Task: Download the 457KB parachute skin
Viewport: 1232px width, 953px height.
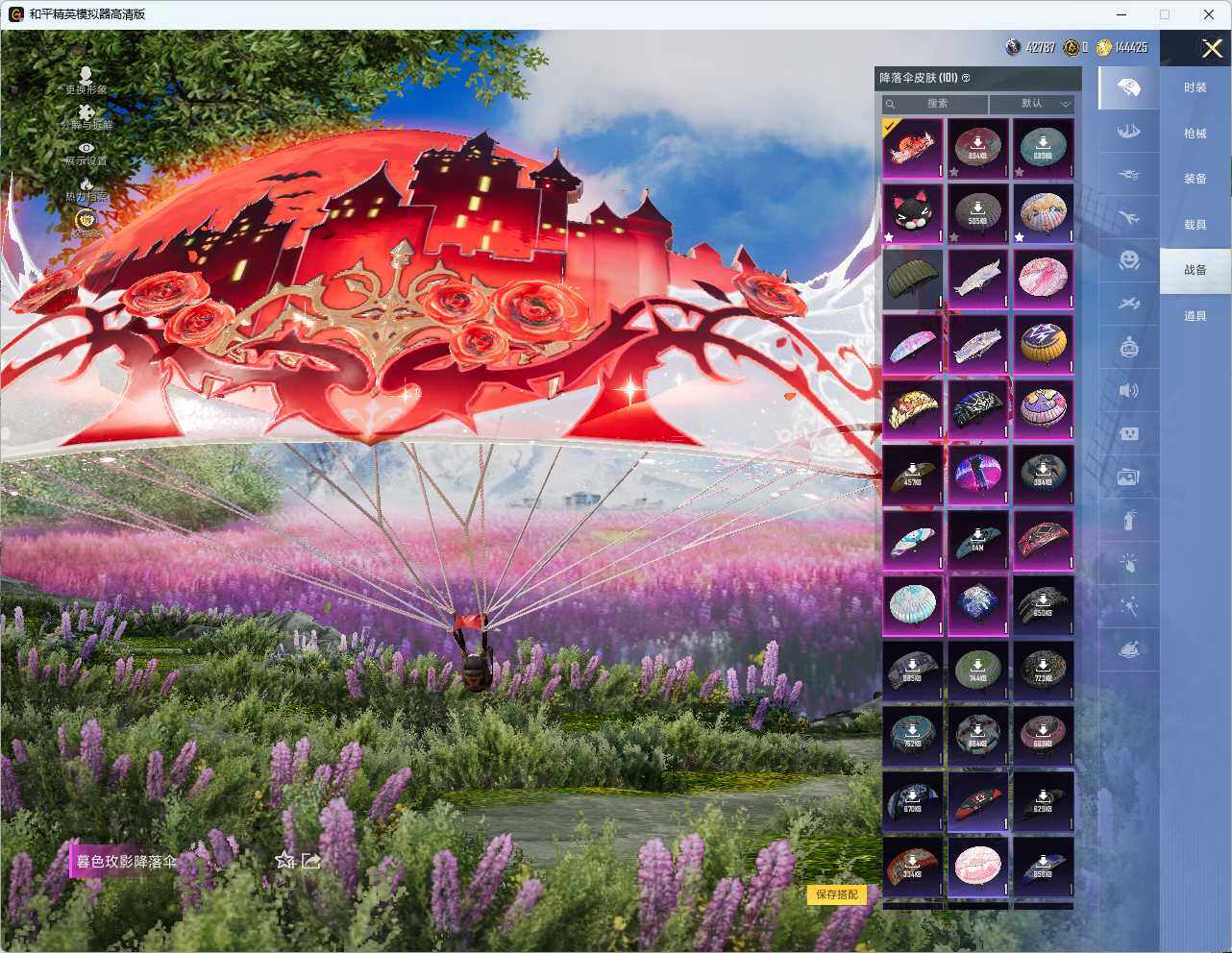Action: 913,475
